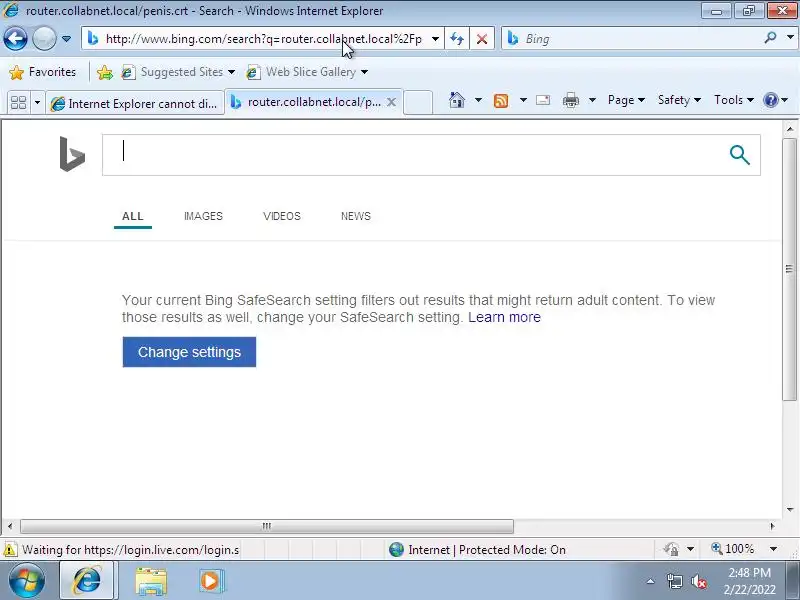Open the Page menu

(626, 100)
